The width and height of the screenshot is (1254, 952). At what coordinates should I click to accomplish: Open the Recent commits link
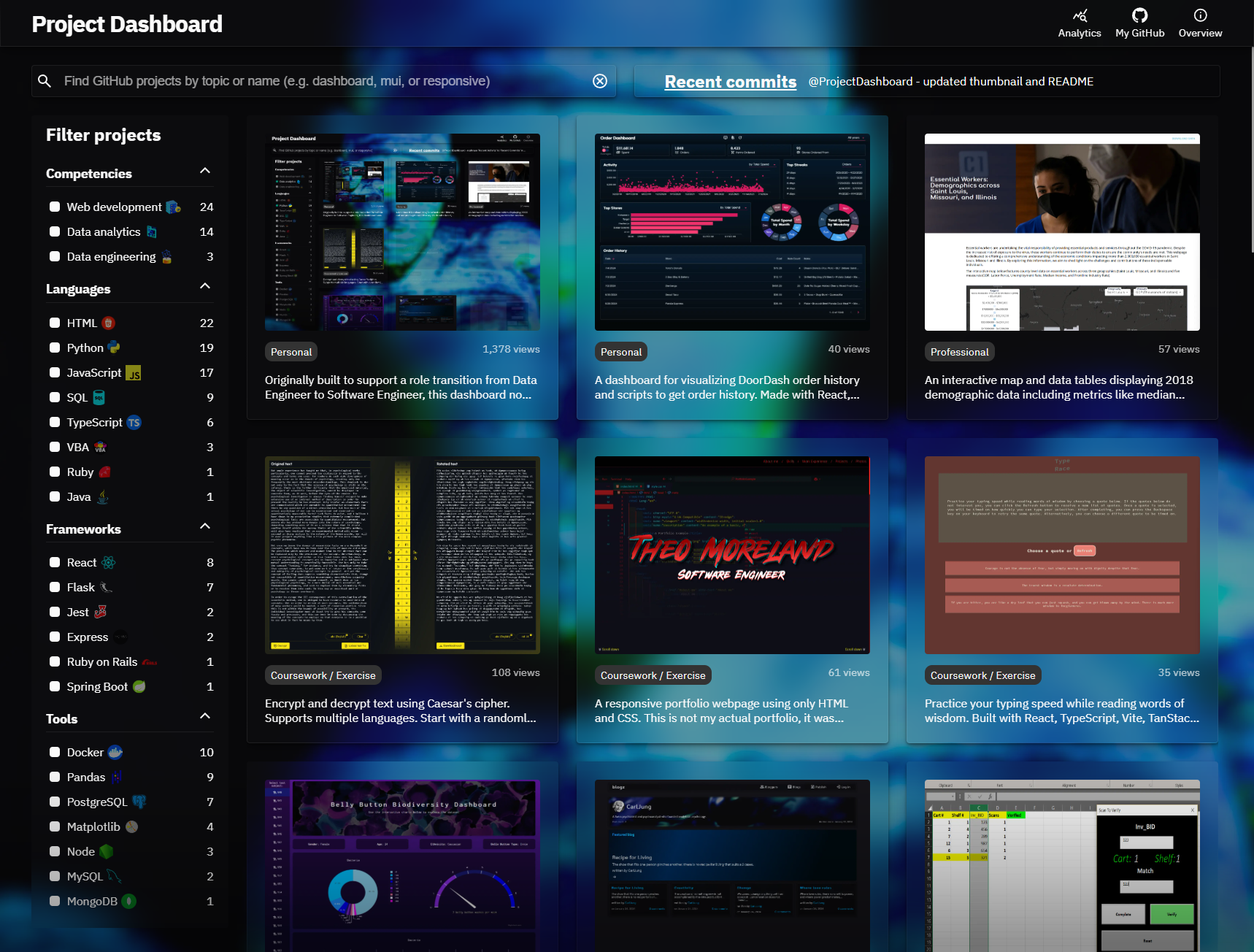tap(730, 82)
